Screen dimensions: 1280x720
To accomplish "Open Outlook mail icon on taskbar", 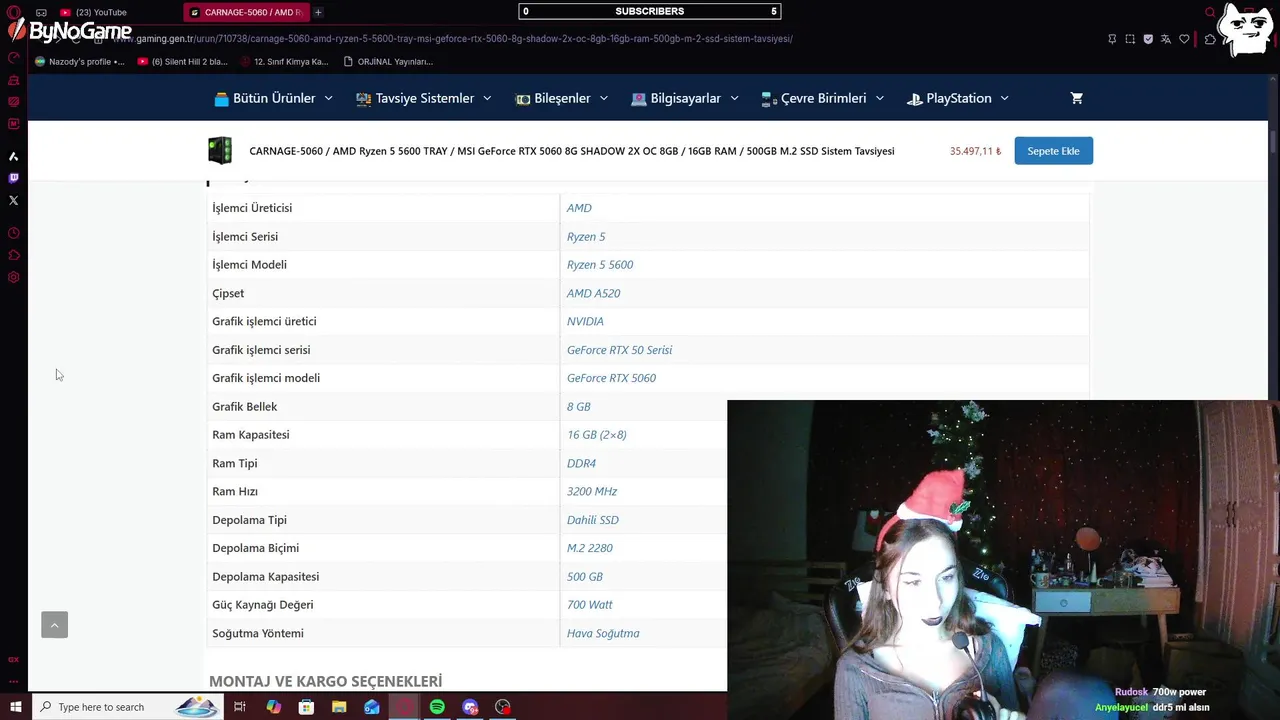I will click(x=372, y=707).
